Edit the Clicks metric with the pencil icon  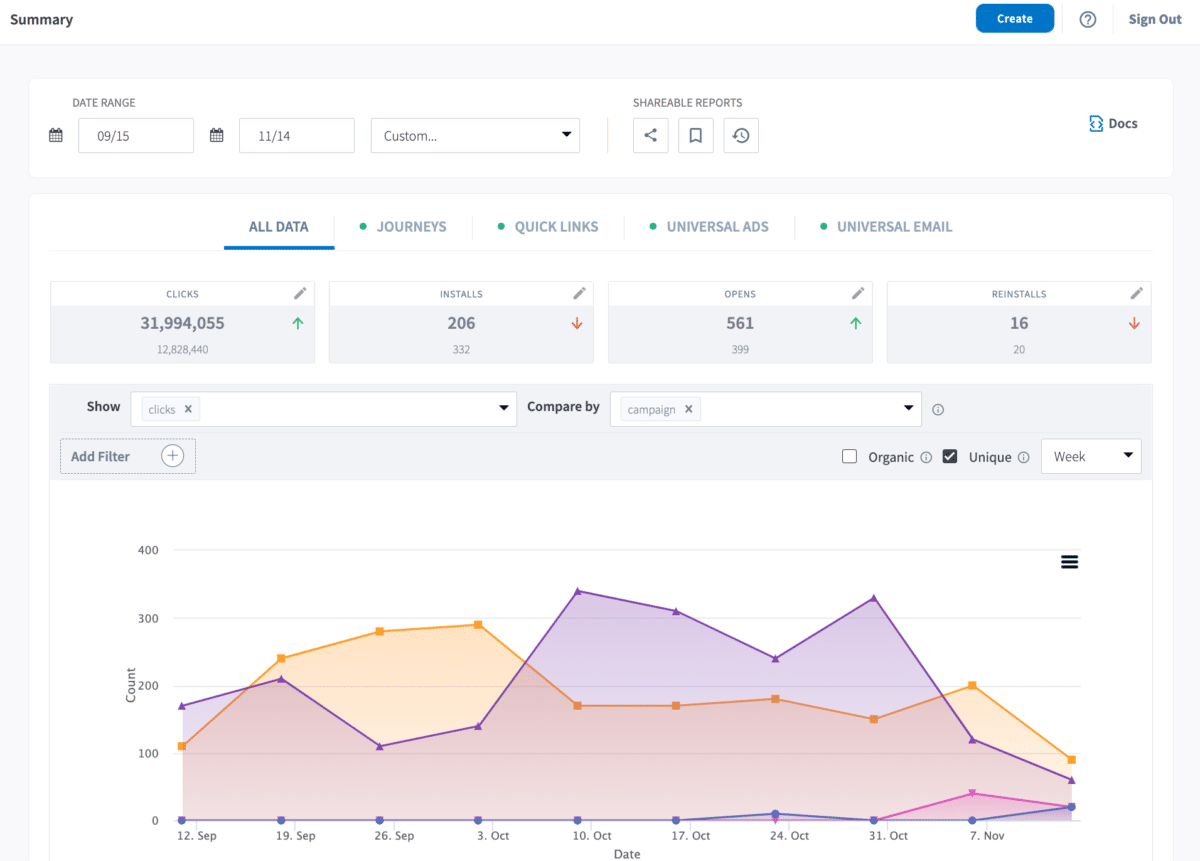pyautogui.click(x=299, y=293)
